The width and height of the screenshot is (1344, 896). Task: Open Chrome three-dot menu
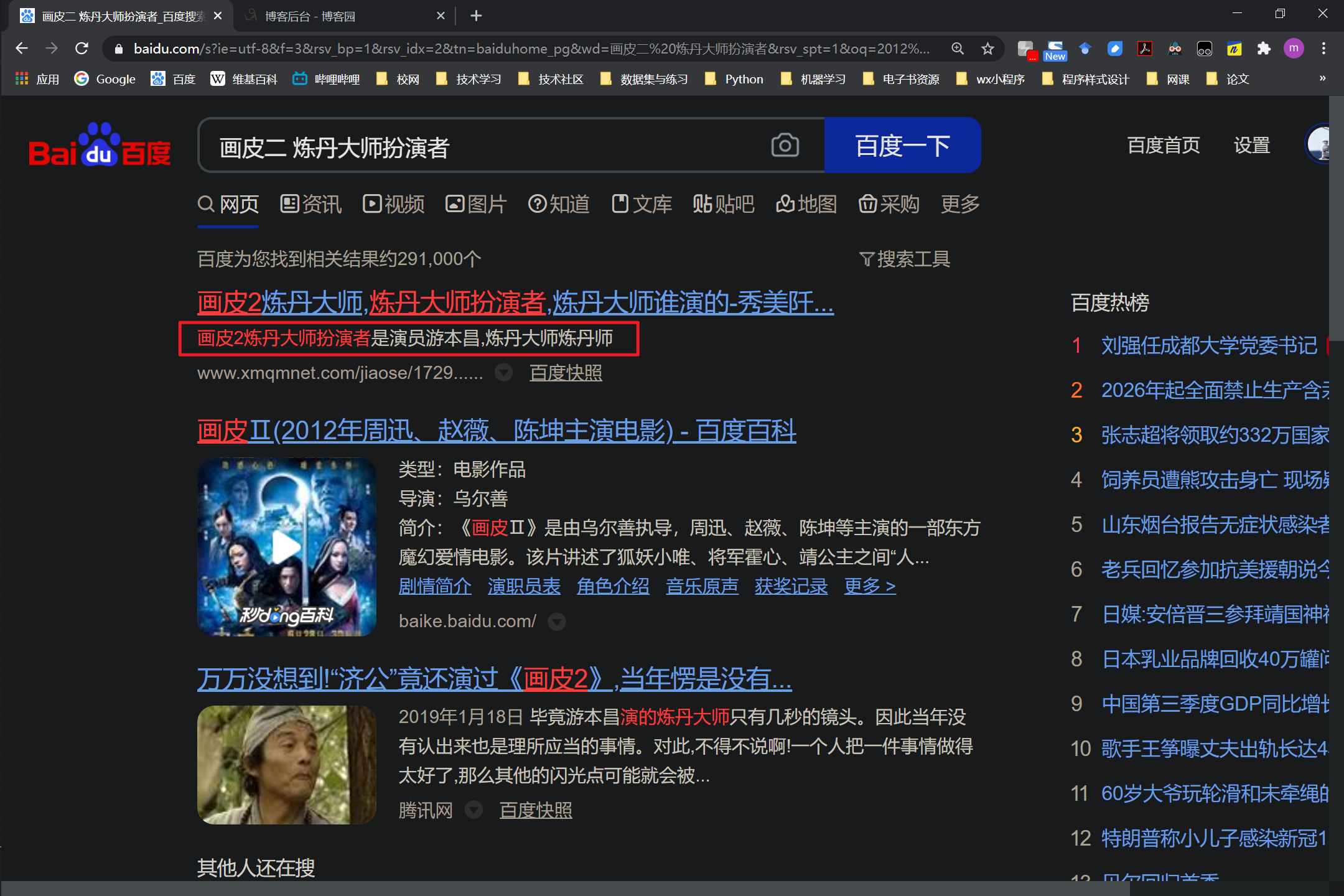tap(1323, 49)
